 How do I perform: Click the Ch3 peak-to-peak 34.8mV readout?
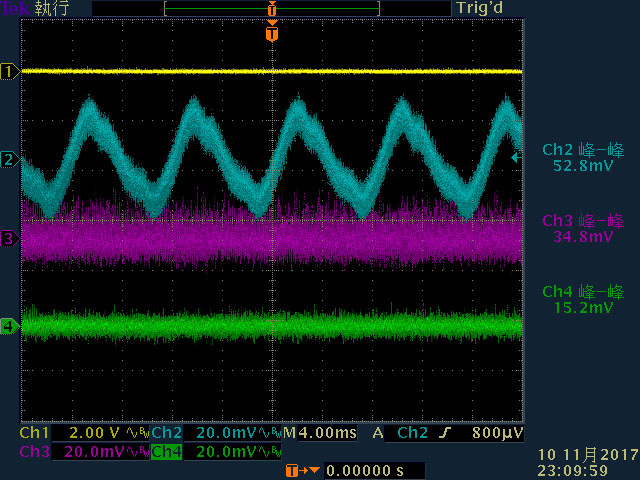coord(583,229)
